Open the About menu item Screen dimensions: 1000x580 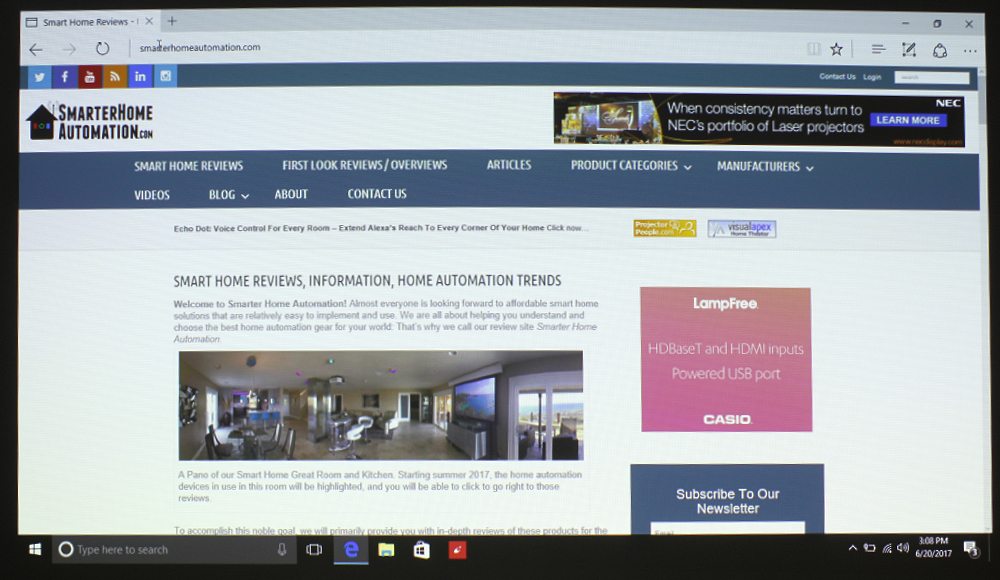[291, 194]
